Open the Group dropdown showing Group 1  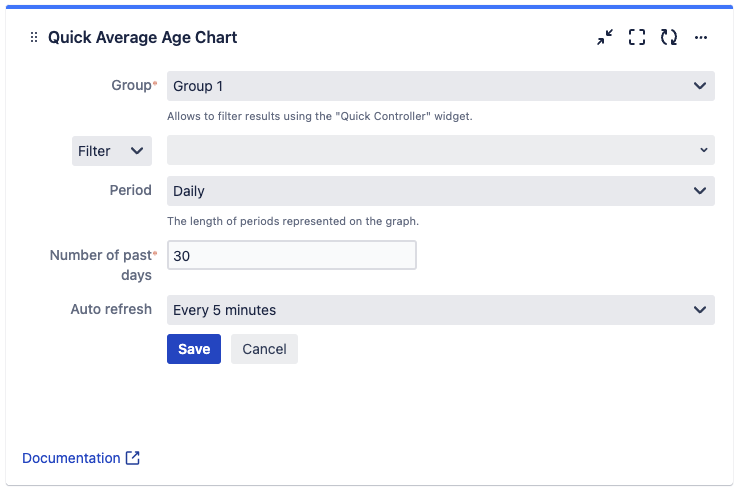(x=440, y=86)
